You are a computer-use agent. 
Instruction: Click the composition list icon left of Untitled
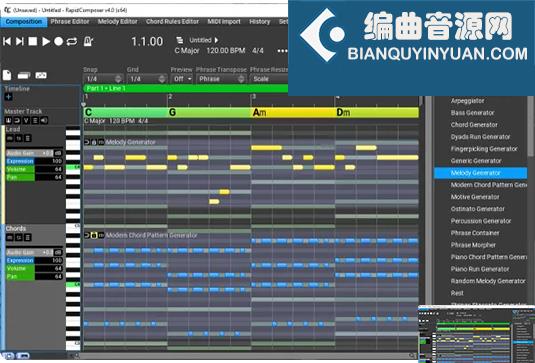click(x=179, y=40)
